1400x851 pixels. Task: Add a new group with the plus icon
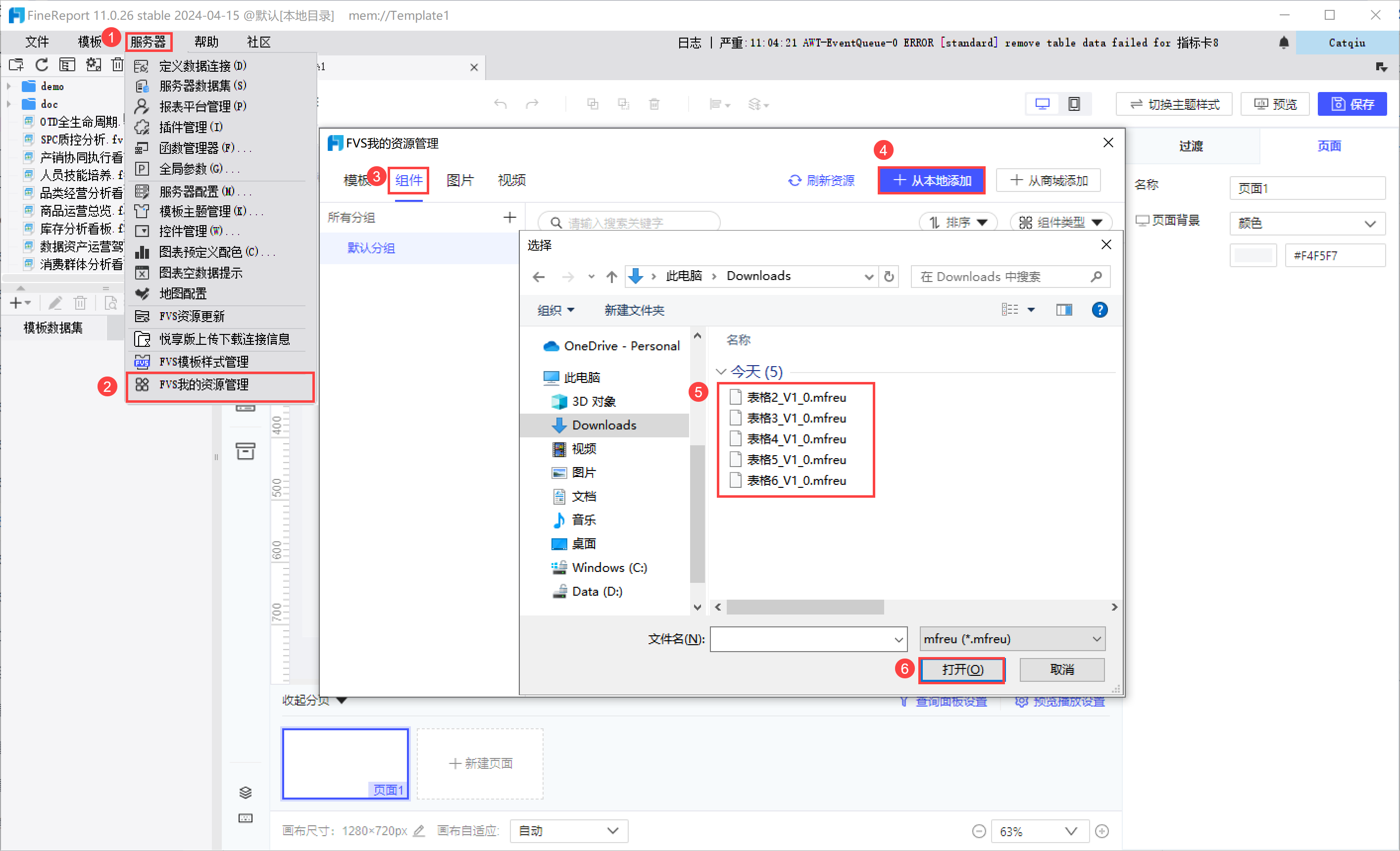[x=509, y=217]
